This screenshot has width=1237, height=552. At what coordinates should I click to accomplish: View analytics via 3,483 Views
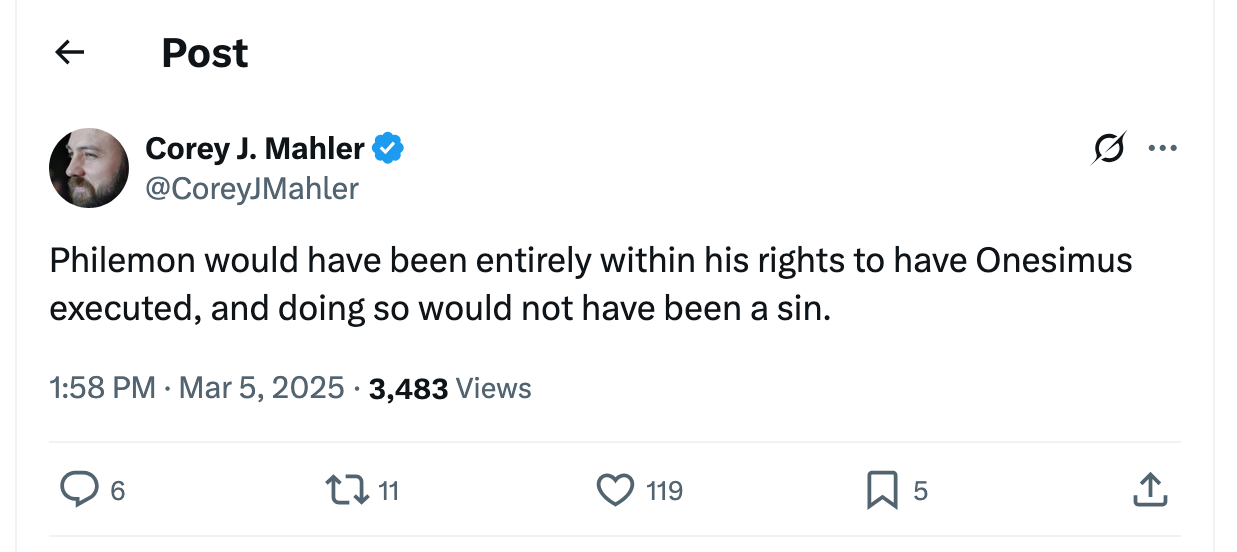pyautogui.click(x=450, y=388)
